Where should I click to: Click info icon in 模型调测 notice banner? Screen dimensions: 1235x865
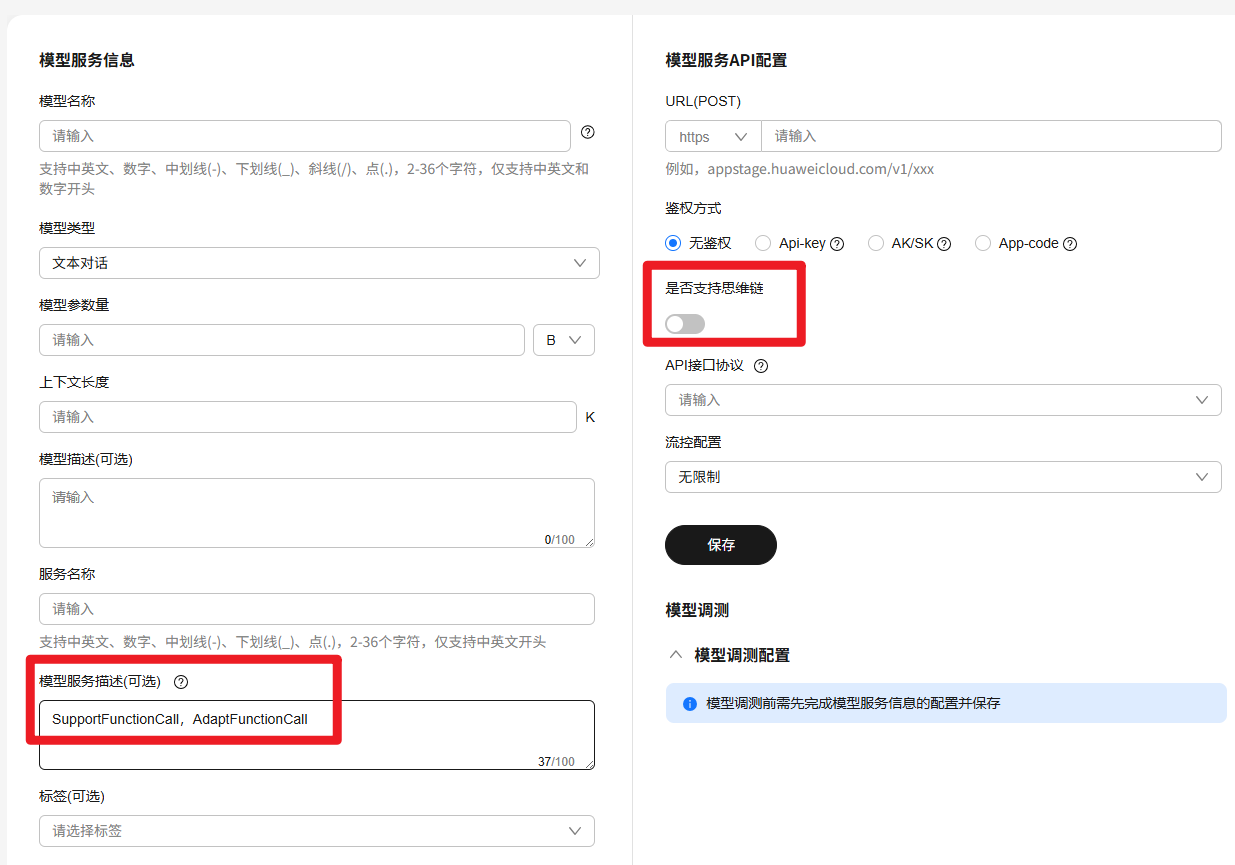(689, 704)
